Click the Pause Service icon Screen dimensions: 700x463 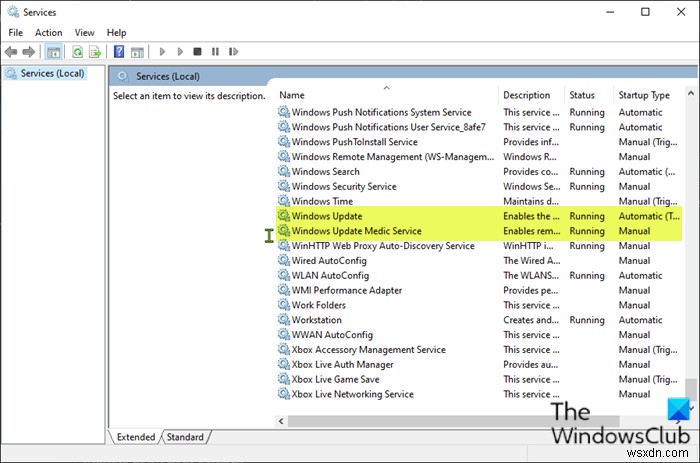[x=215, y=52]
